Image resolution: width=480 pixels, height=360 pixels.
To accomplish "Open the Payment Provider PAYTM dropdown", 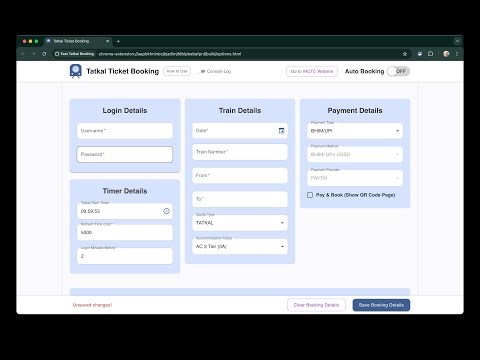I will pyautogui.click(x=355, y=178).
